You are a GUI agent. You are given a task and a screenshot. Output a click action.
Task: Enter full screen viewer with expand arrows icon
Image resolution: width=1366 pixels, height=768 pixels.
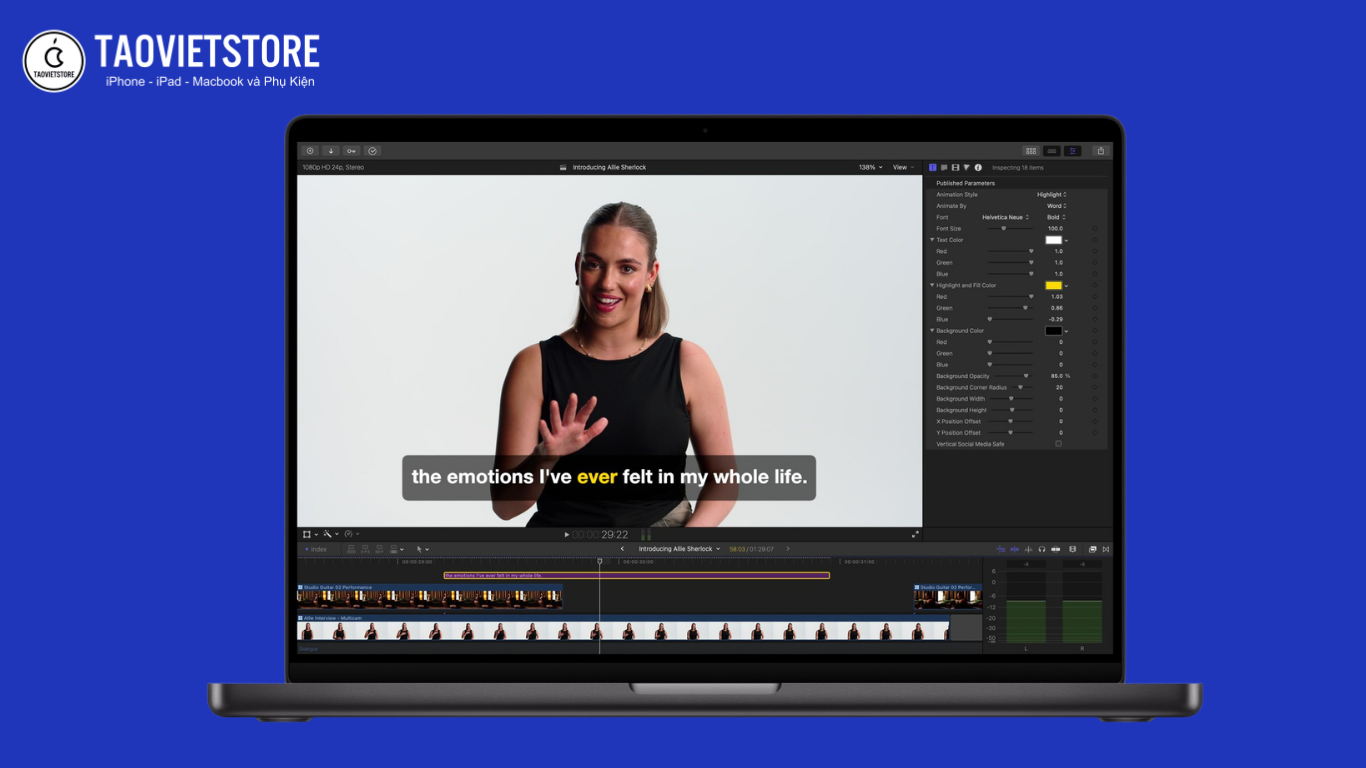[x=915, y=534]
